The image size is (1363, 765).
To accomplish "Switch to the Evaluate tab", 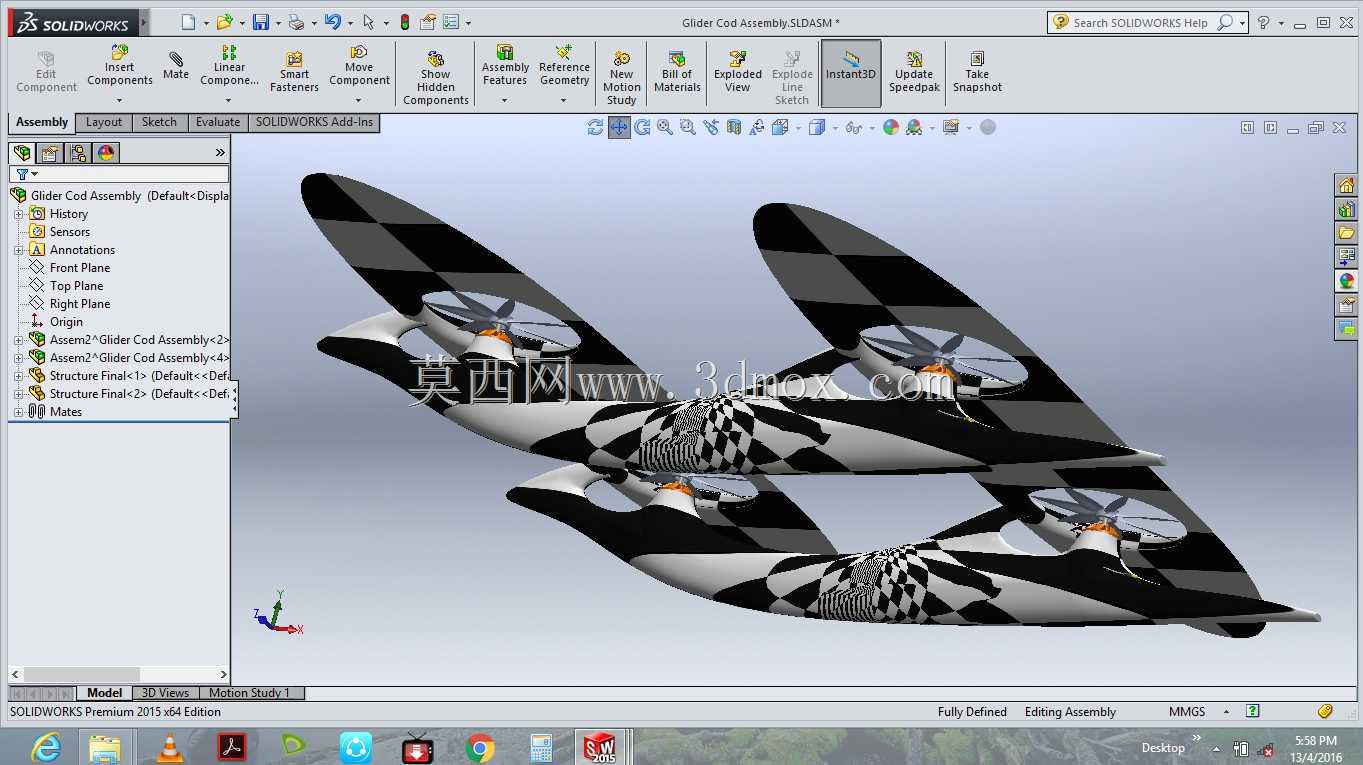I will [218, 122].
